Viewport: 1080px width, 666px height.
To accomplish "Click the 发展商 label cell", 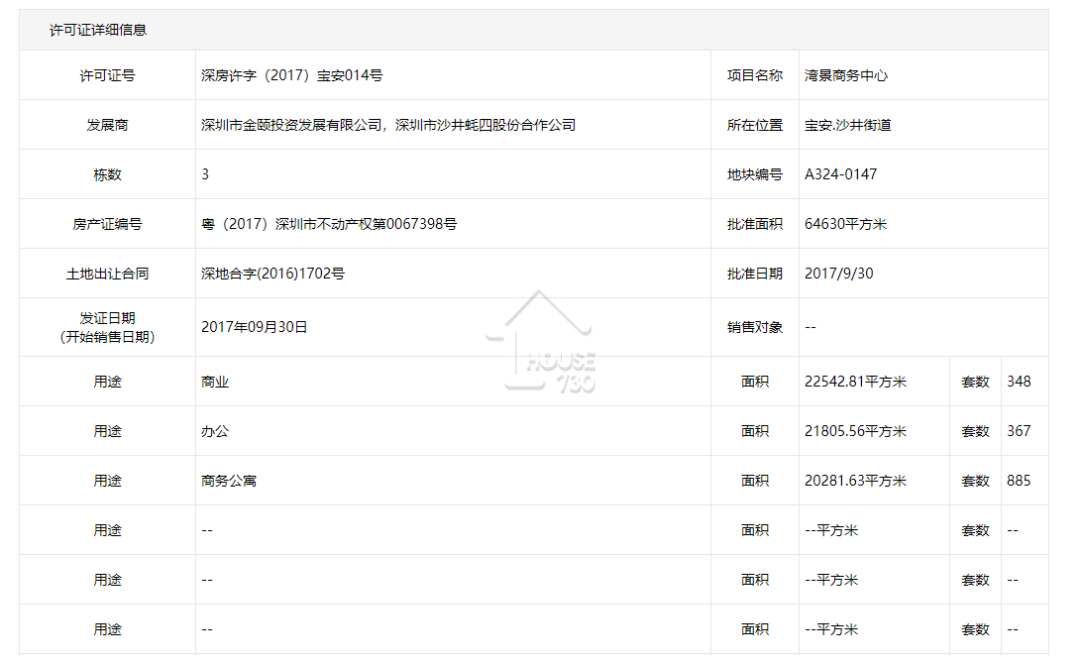I will click(x=107, y=125).
